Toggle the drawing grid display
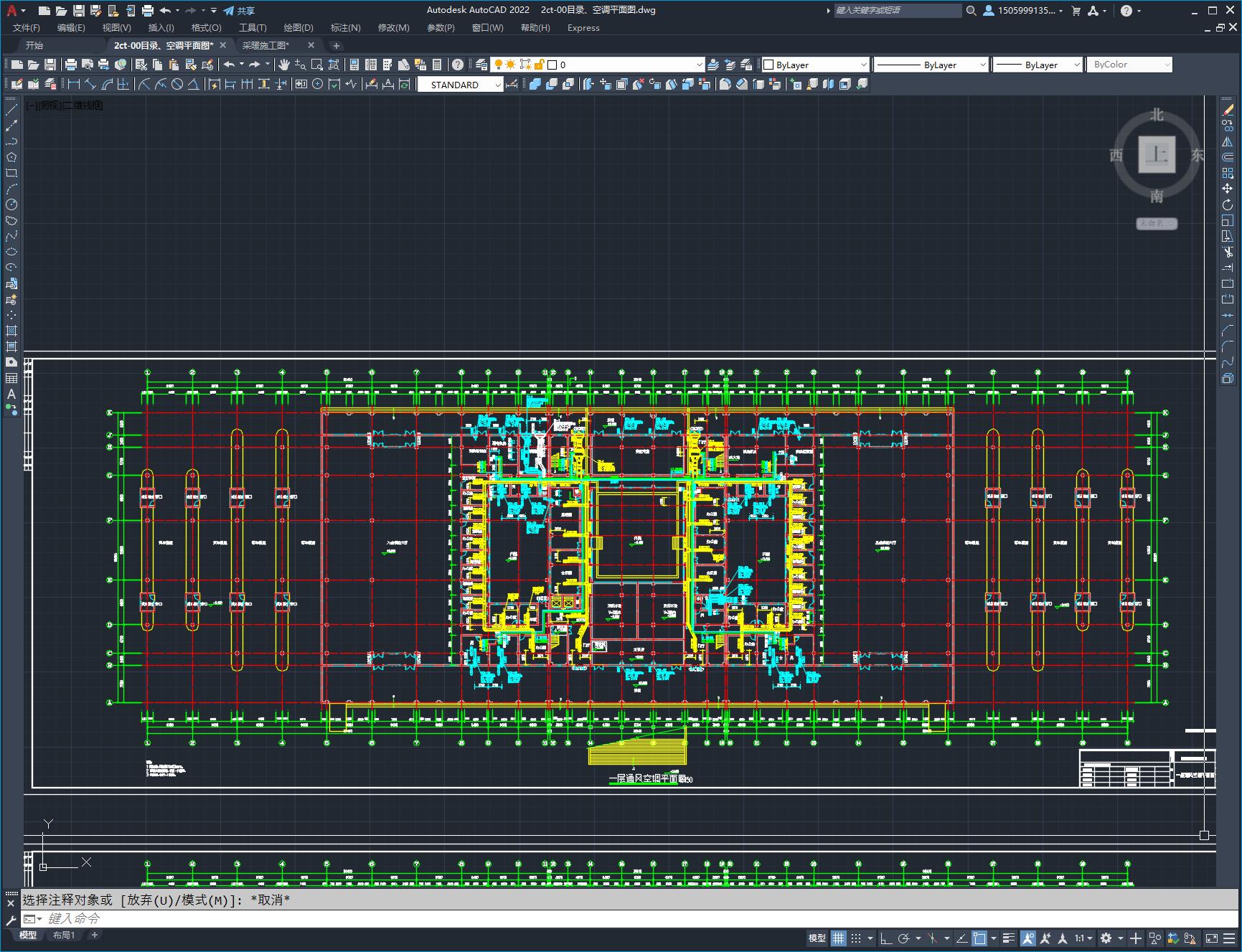This screenshot has height=952, width=1242. [x=838, y=938]
